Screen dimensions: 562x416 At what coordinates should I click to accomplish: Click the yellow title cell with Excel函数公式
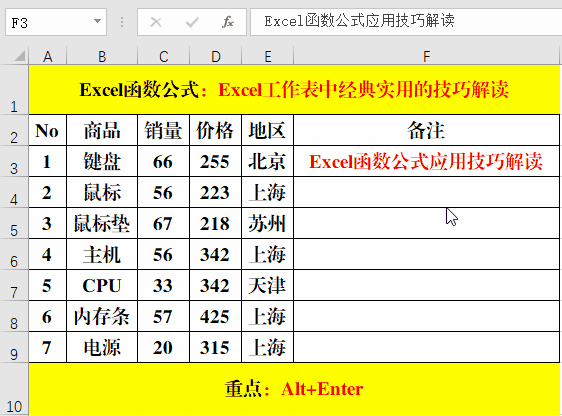pos(294,90)
